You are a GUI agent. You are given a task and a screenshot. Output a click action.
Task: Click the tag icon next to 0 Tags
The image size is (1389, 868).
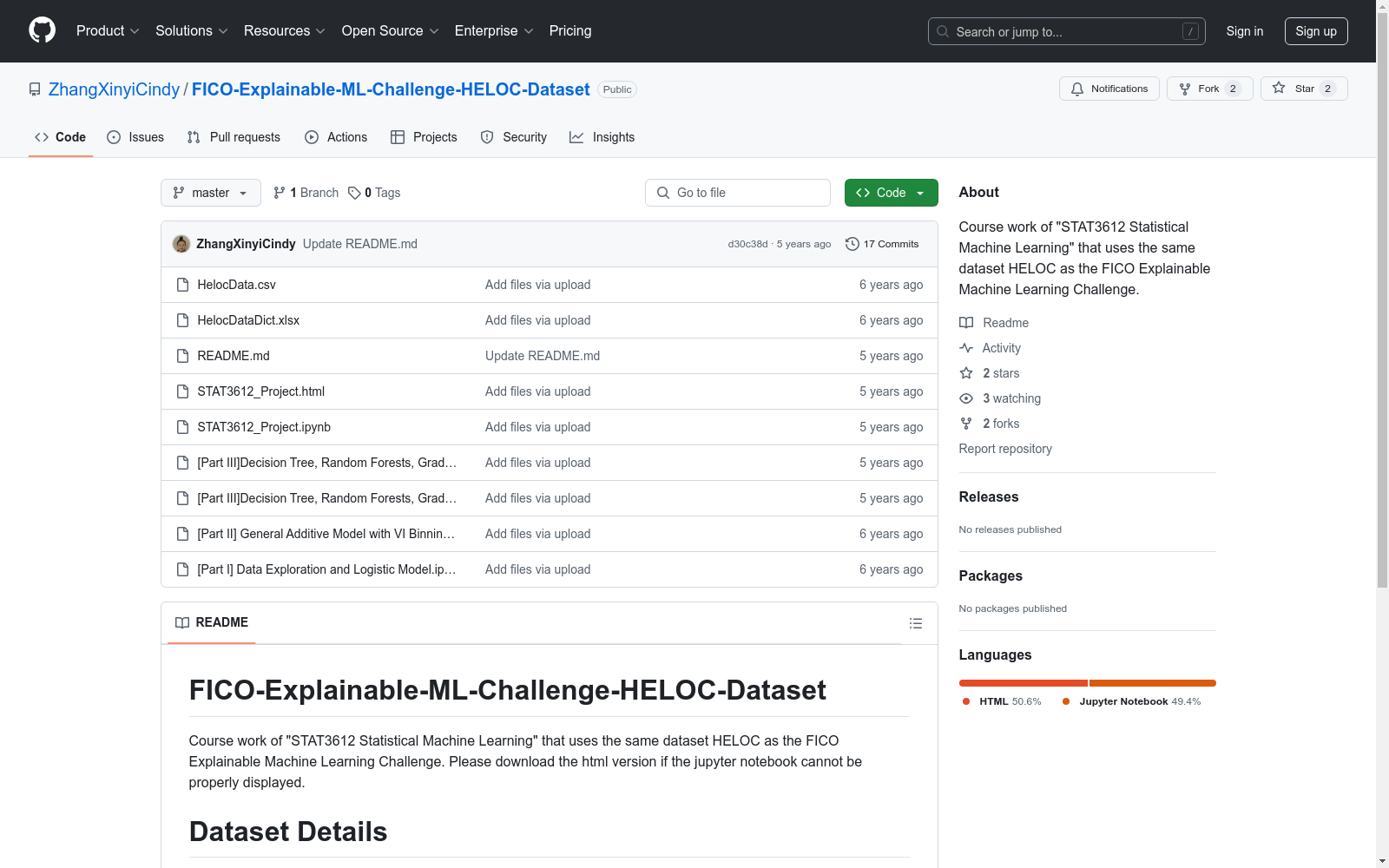[354, 193]
